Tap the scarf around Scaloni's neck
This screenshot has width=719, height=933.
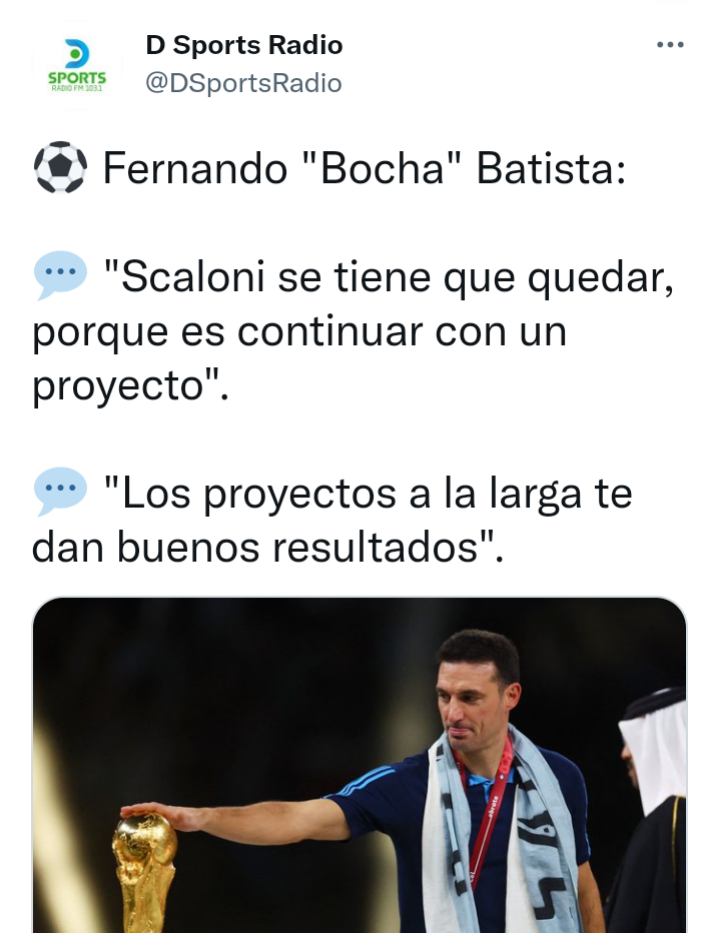(x=500, y=833)
